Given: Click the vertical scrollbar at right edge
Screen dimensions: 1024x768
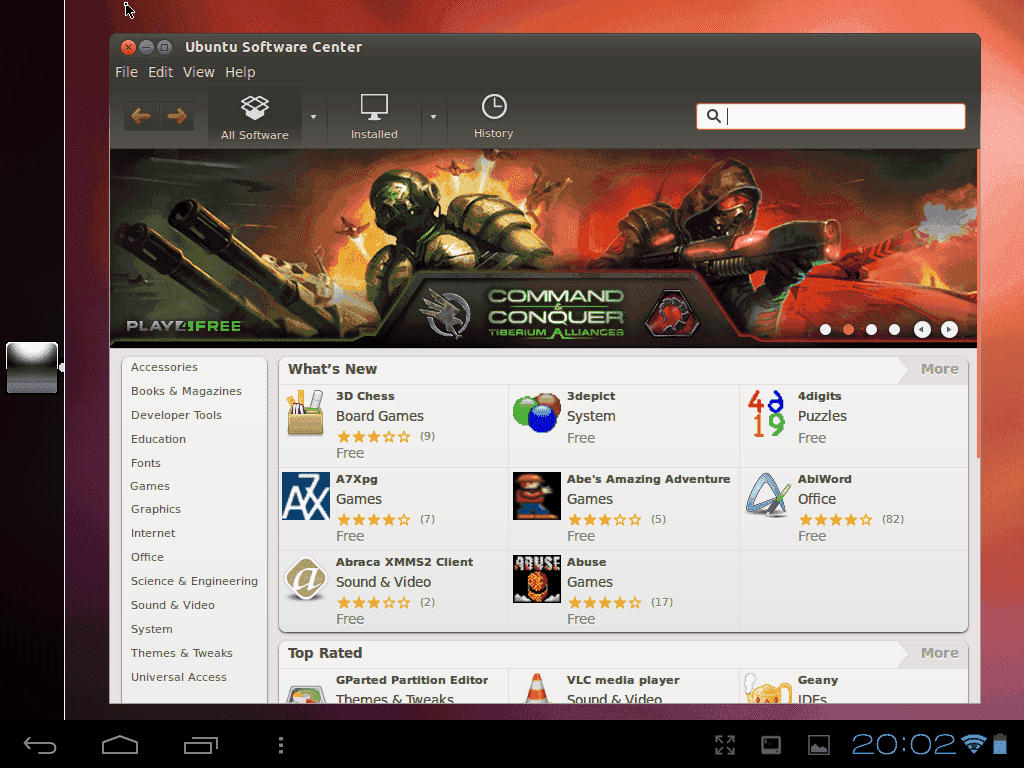Looking at the screenshot, I should click(x=978, y=304).
